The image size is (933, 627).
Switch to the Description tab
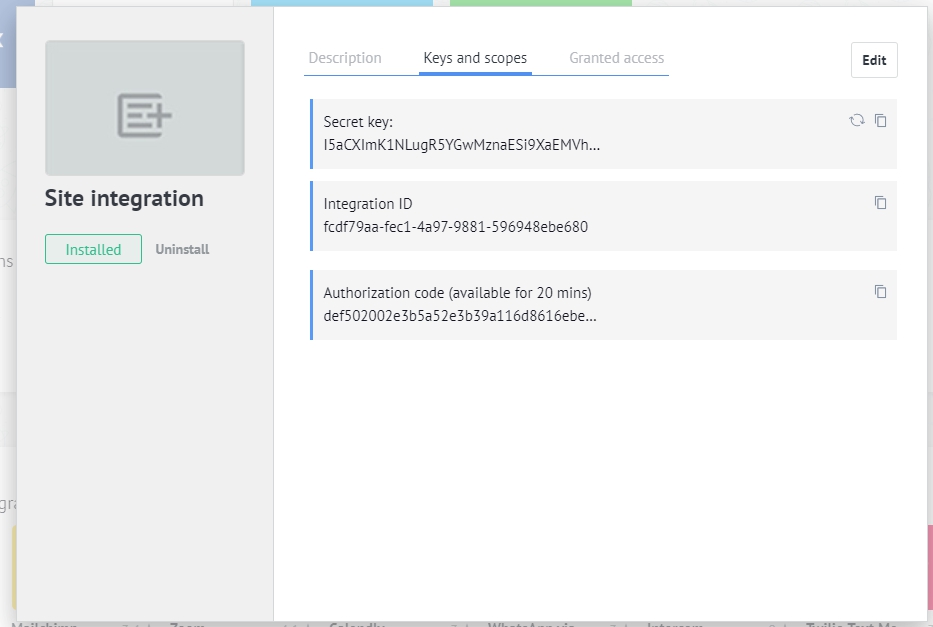point(345,58)
